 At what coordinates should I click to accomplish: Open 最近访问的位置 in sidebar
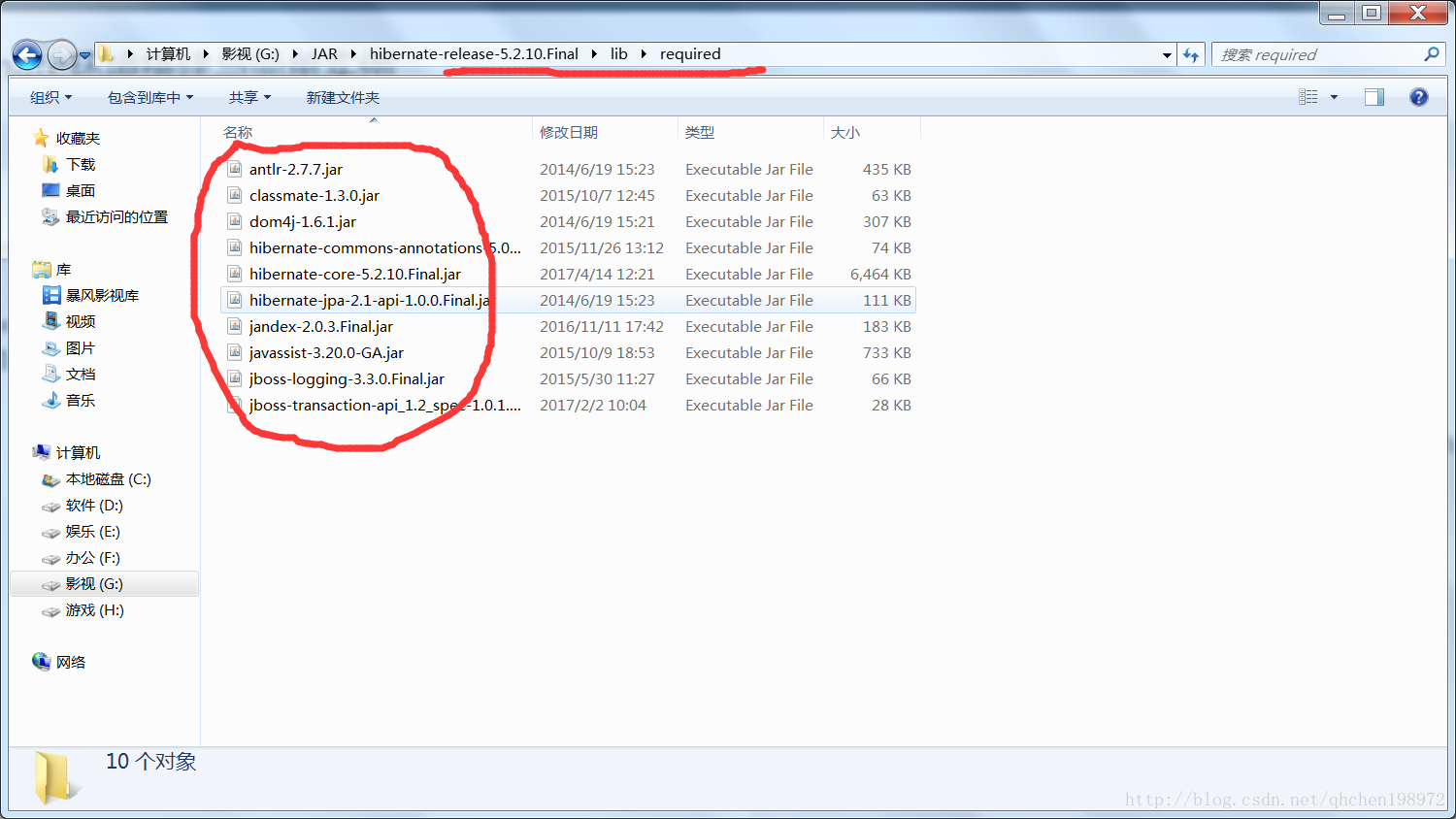pyautogui.click(x=116, y=216)
